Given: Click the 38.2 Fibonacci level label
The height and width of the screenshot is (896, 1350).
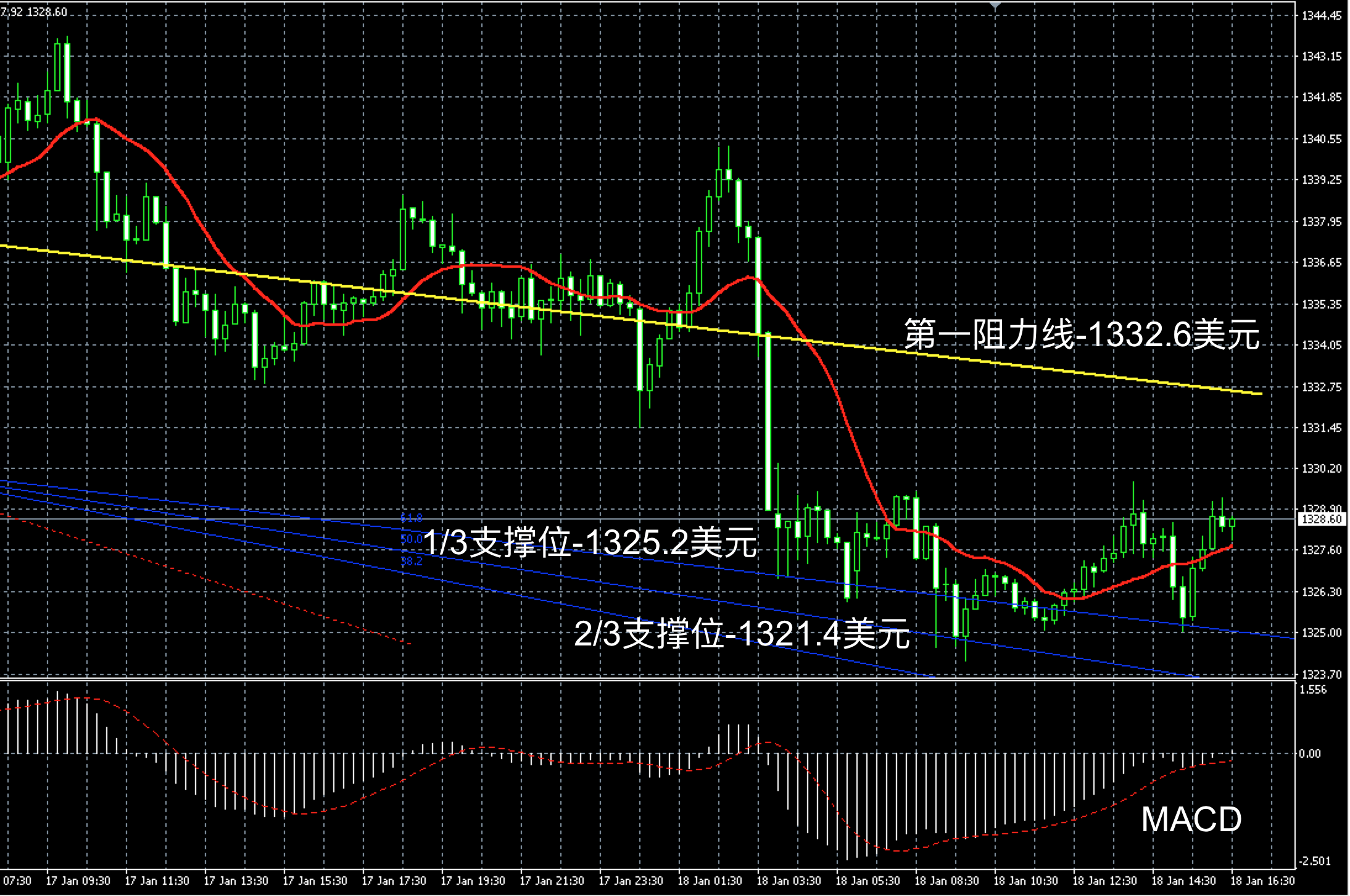Looking at the screenshot, I should [x=412, y=561].
